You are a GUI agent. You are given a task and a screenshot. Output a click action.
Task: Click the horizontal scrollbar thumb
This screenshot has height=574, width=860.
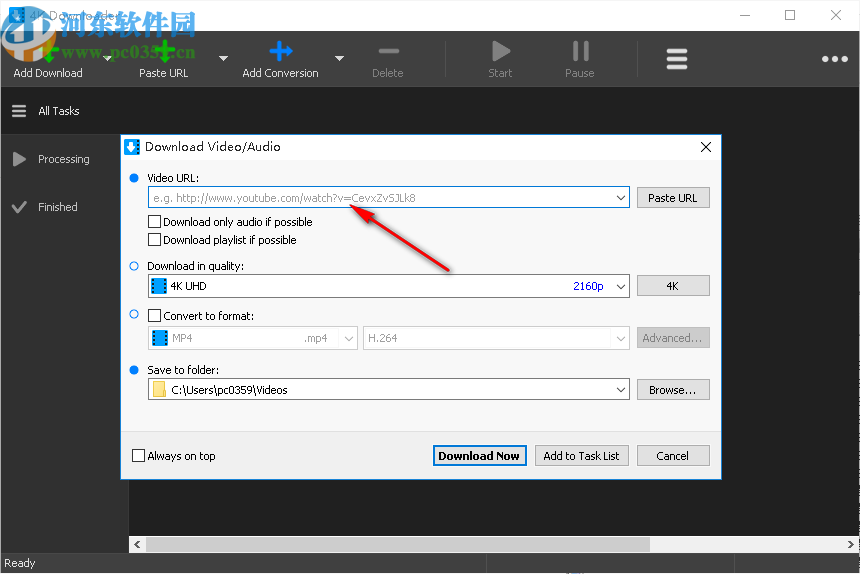click(398, 544)
